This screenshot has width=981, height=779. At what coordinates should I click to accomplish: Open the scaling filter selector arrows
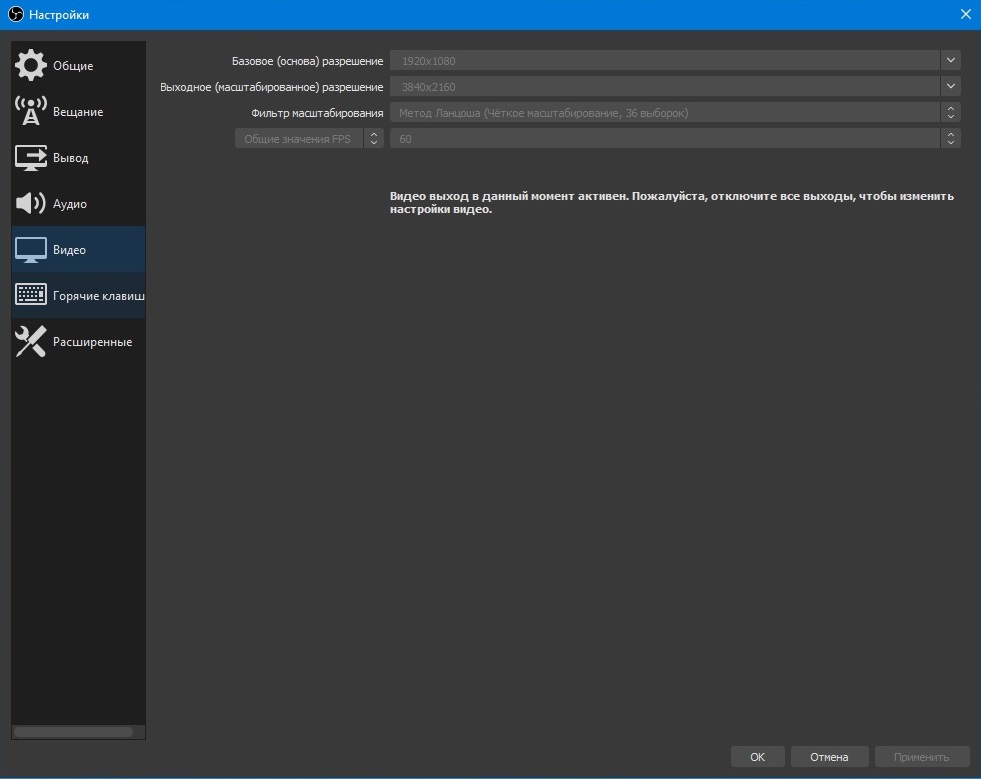(x=950, y=113)
